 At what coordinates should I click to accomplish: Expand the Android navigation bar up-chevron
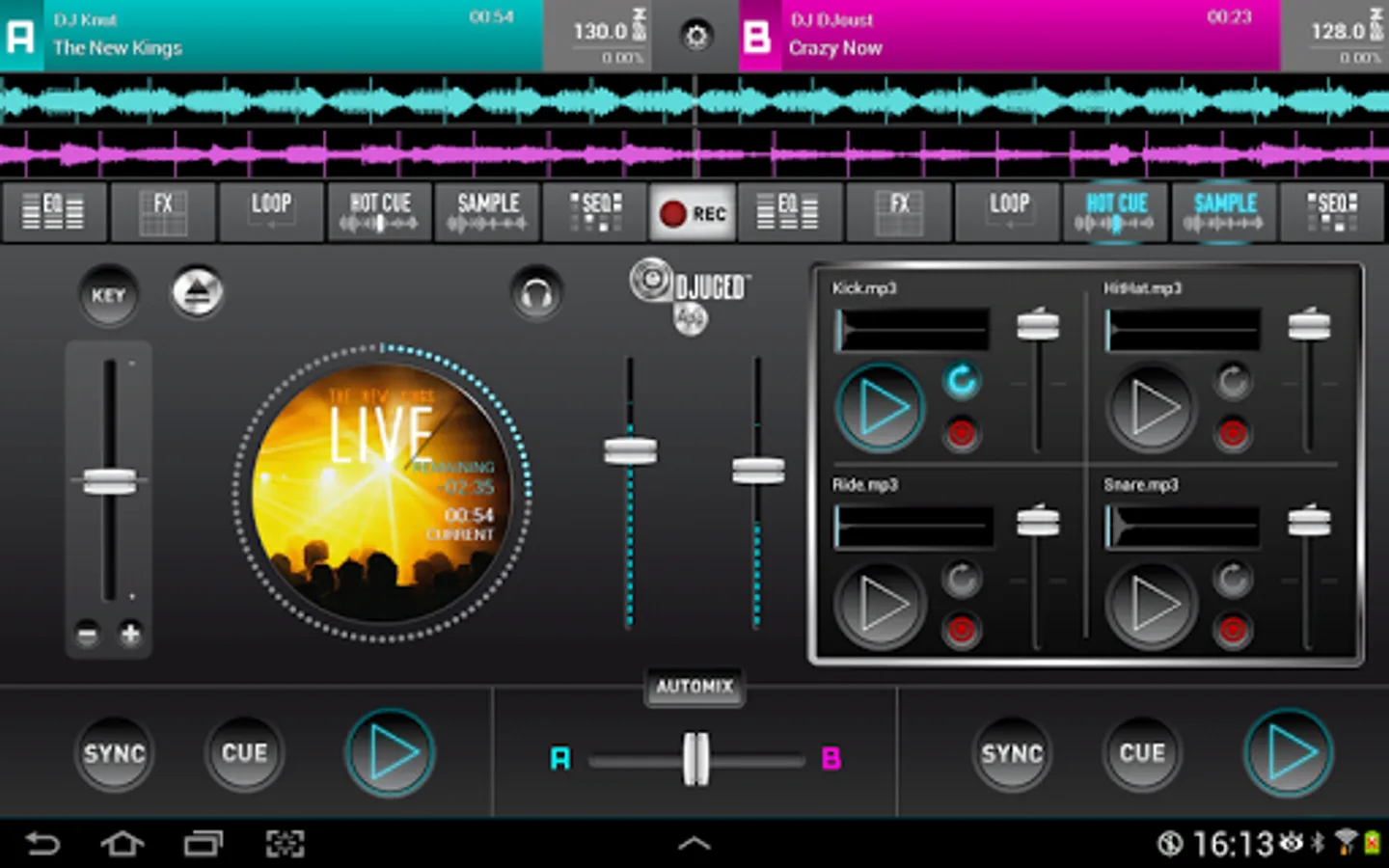tap(694, 844)
